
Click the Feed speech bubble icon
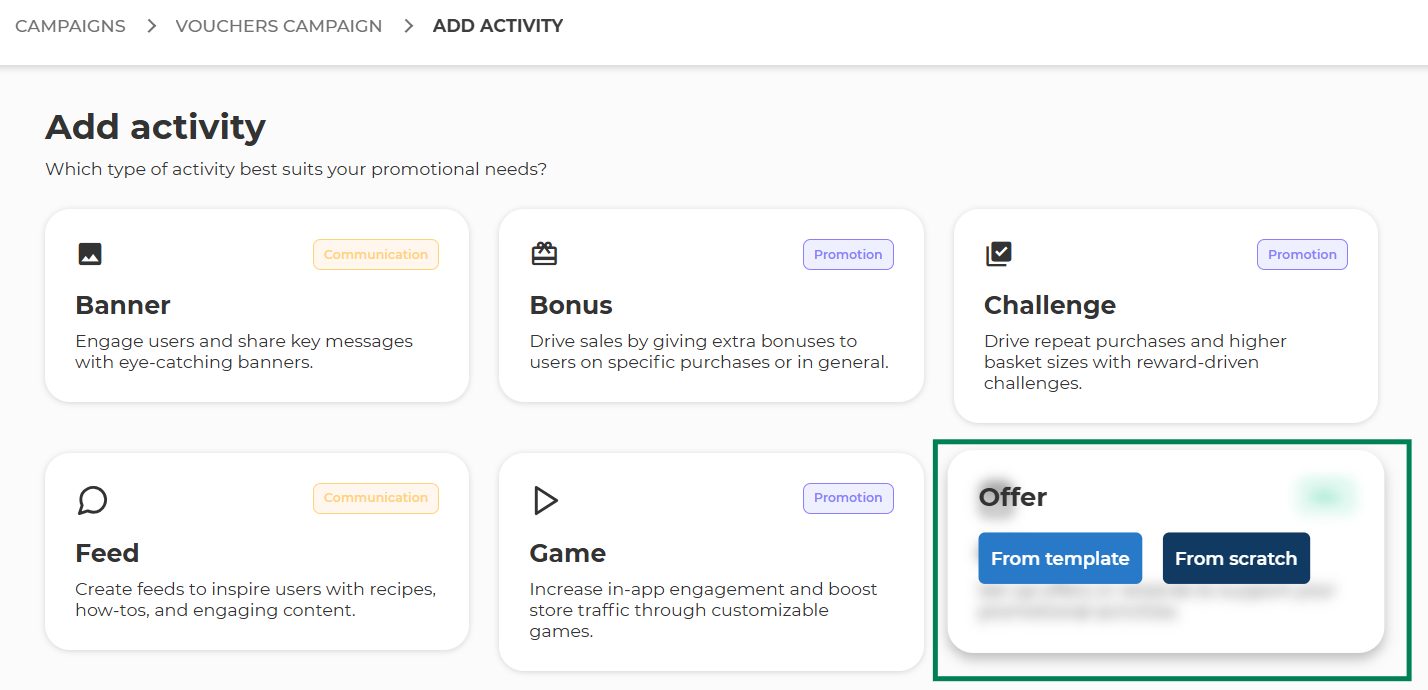(92, 500)
